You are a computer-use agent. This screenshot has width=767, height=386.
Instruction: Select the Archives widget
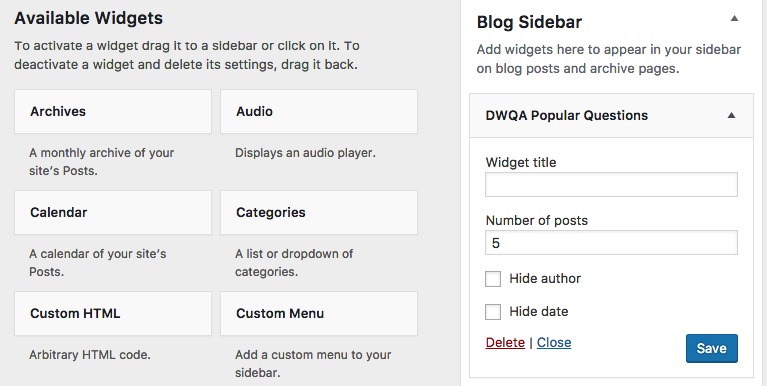[113, 112]
